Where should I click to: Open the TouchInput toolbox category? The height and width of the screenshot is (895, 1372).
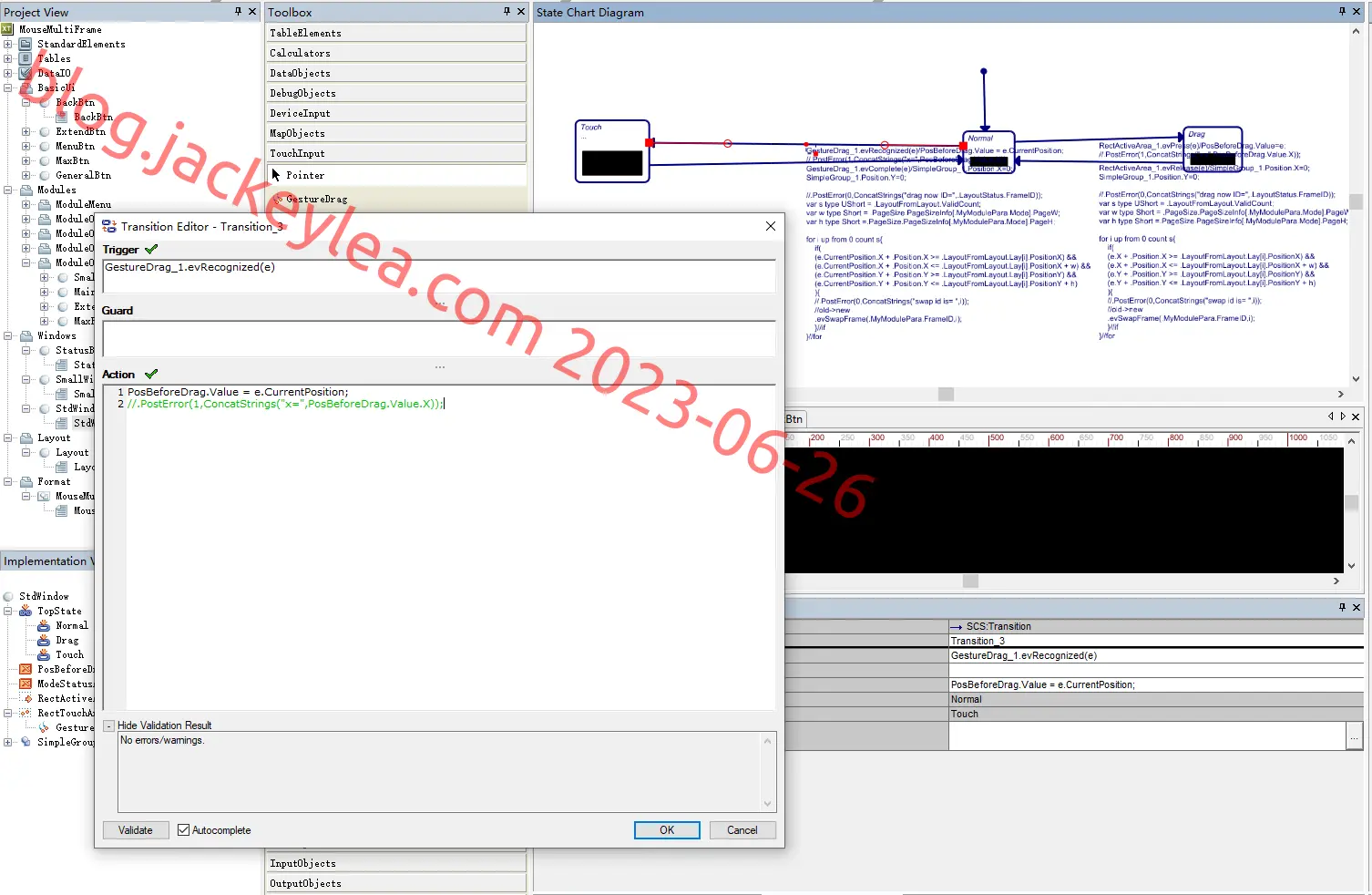click(396, 153)
